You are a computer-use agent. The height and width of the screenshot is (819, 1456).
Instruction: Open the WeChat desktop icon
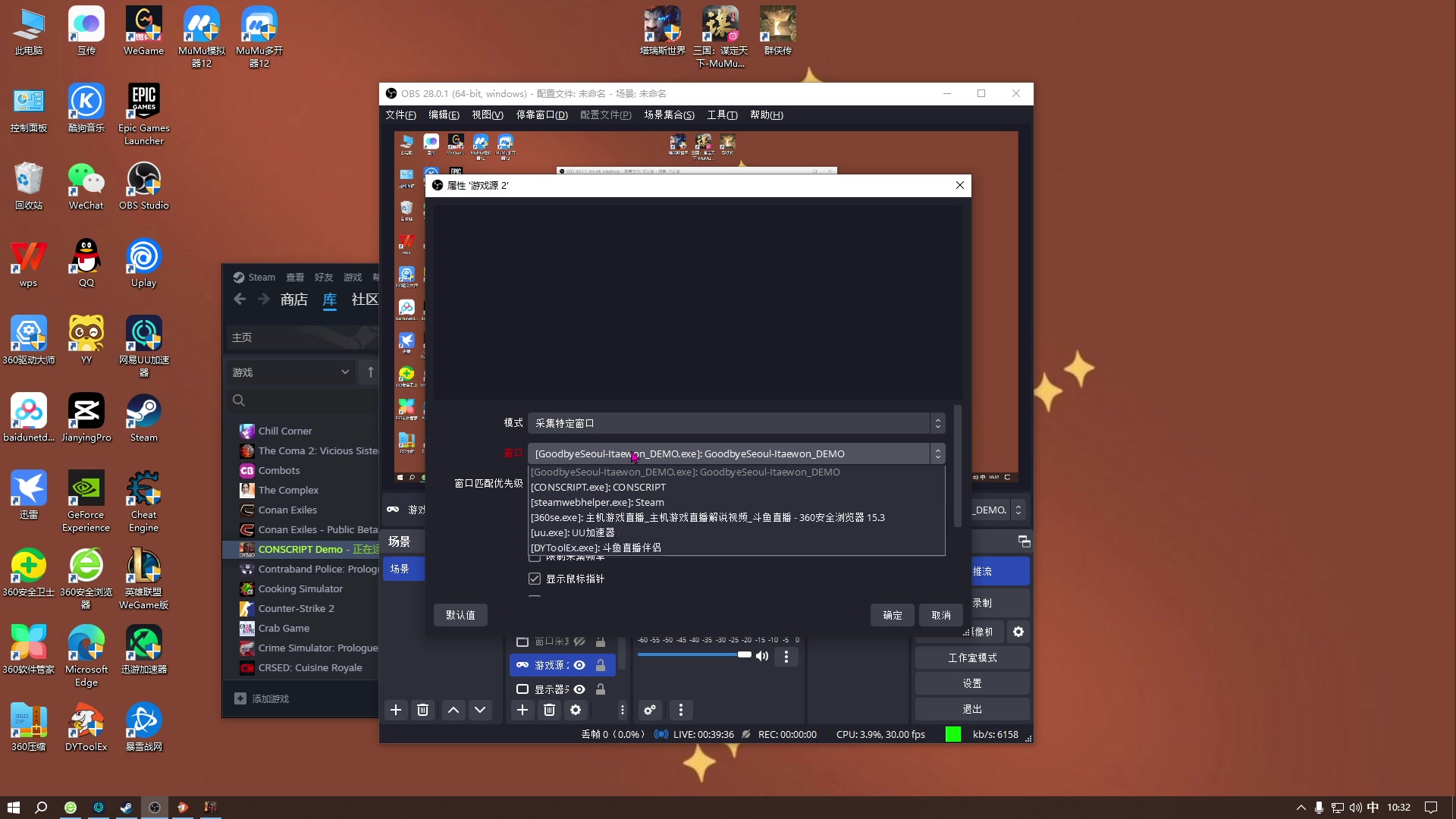[86, 187]
